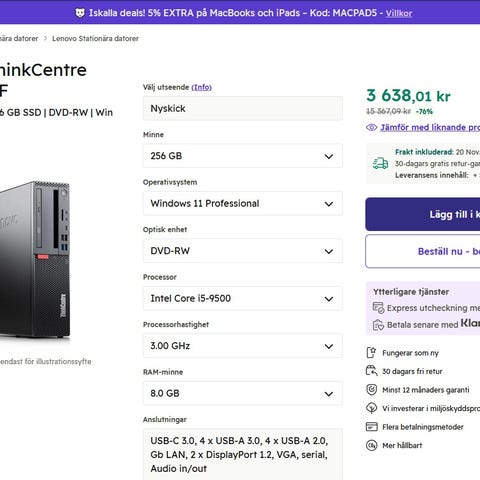Click the Minst 12 månaders garanti icon

click(371, 390)
